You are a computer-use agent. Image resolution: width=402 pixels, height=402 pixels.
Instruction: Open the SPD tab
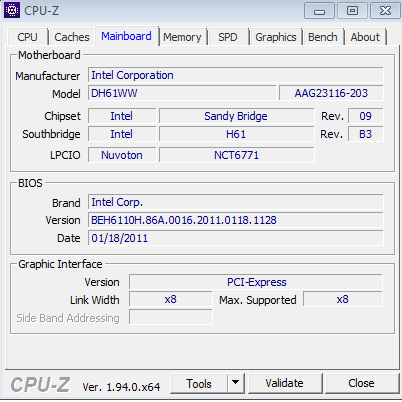[x=228, y=37]
